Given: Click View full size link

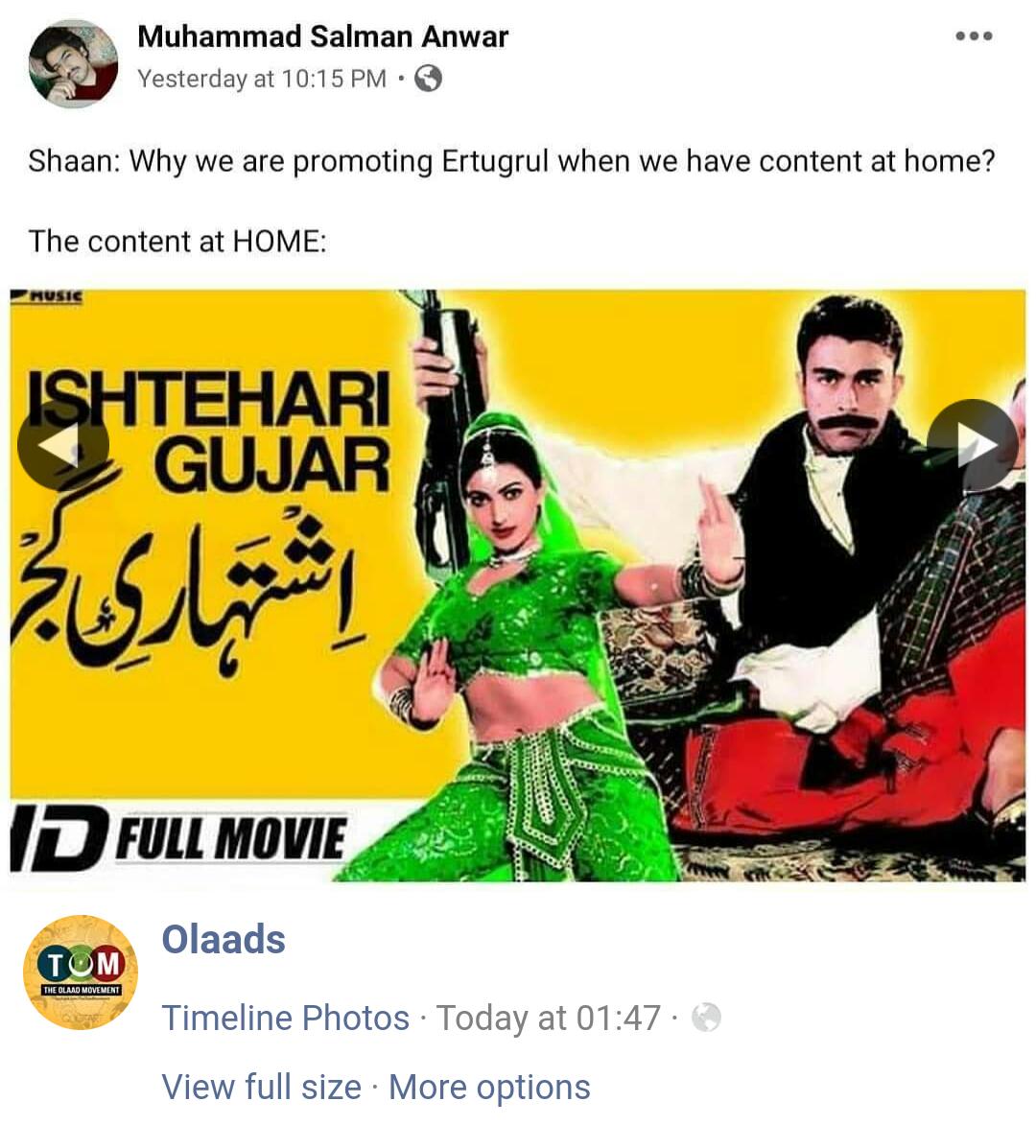Looking at the screenshot, I should coord(262,1087).
